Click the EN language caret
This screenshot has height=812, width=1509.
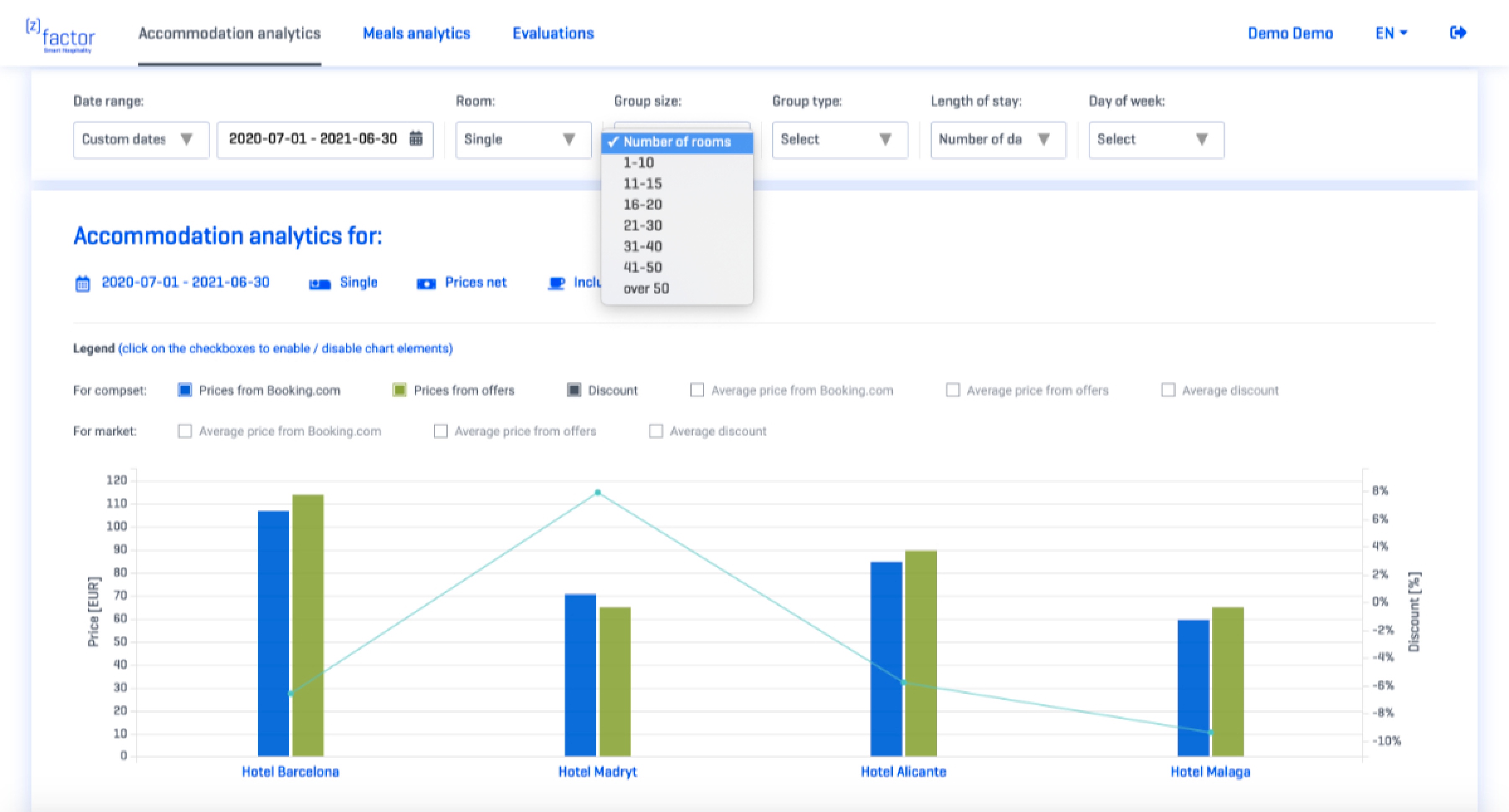(1403, 34)
